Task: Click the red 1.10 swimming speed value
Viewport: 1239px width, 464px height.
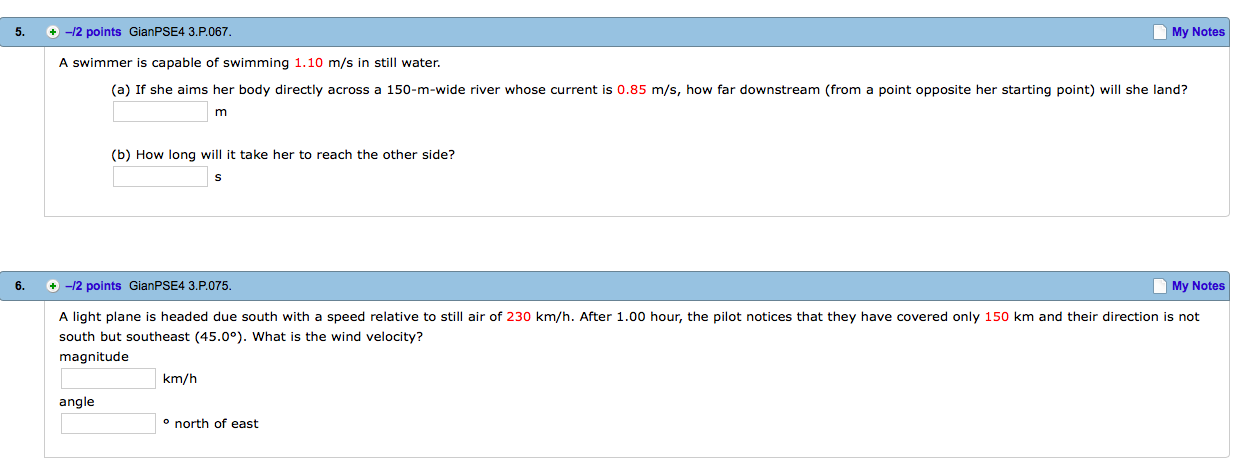Action: click(x=308, y=63)
